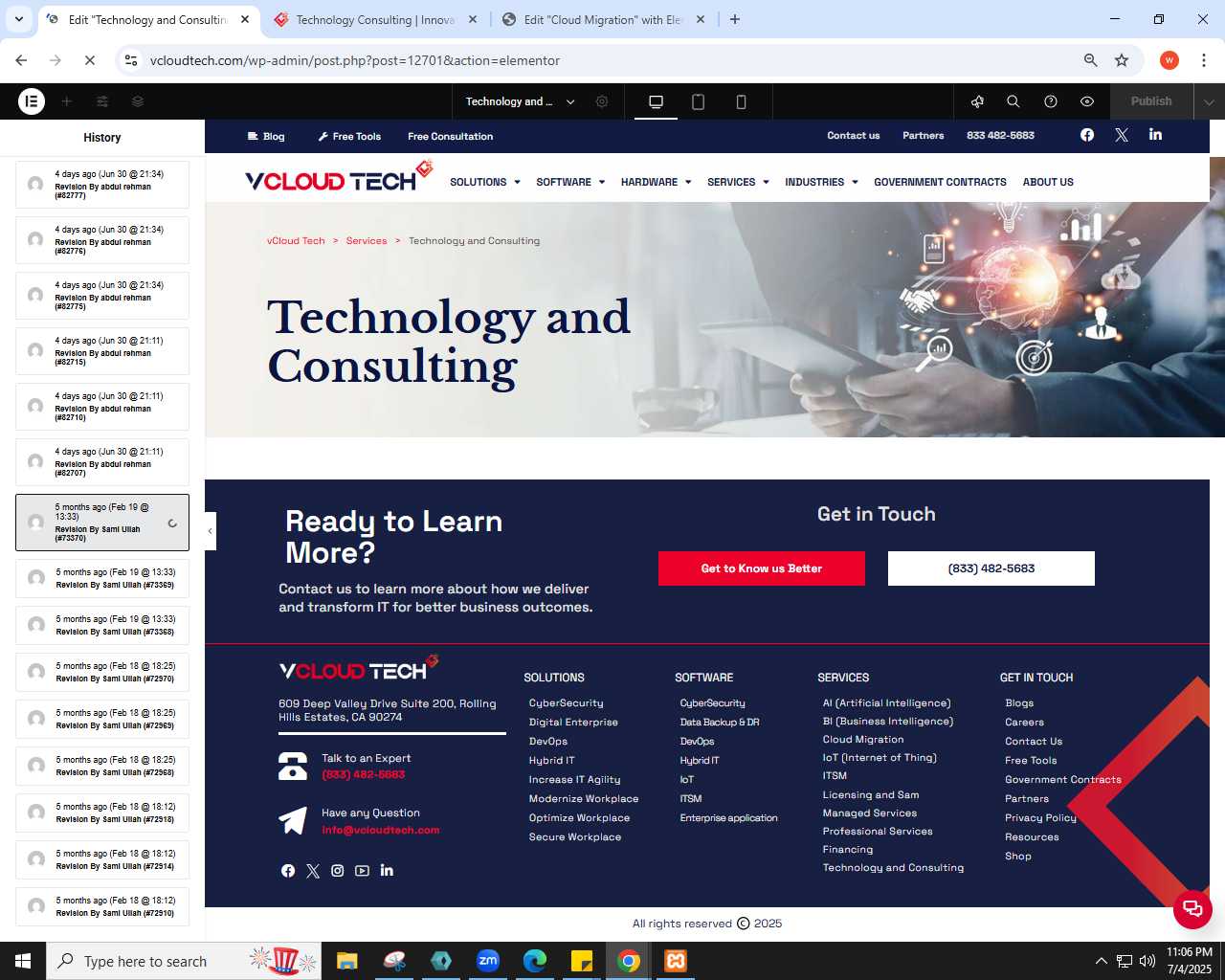The image size is (1225, 980).
Task: Open the Technology and... document dropdown
Action: [x=520, y=101]
